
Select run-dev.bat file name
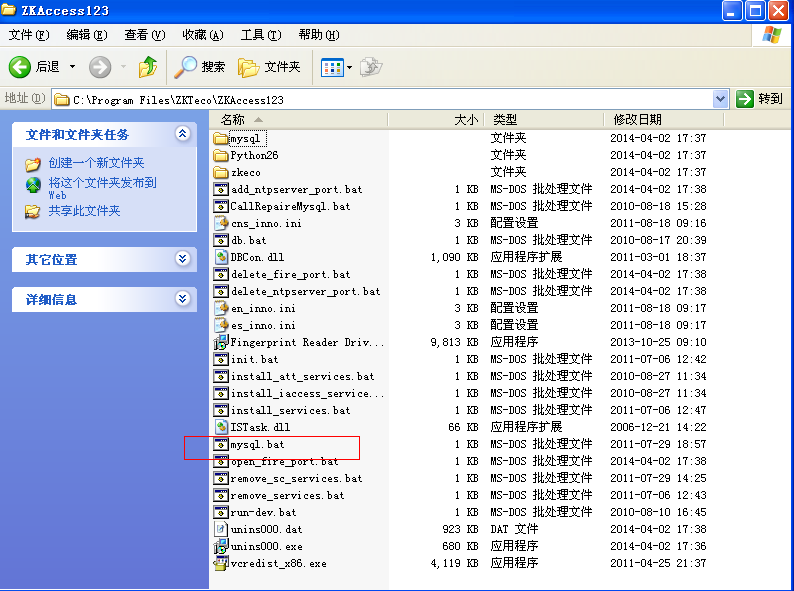coord(263,513)
